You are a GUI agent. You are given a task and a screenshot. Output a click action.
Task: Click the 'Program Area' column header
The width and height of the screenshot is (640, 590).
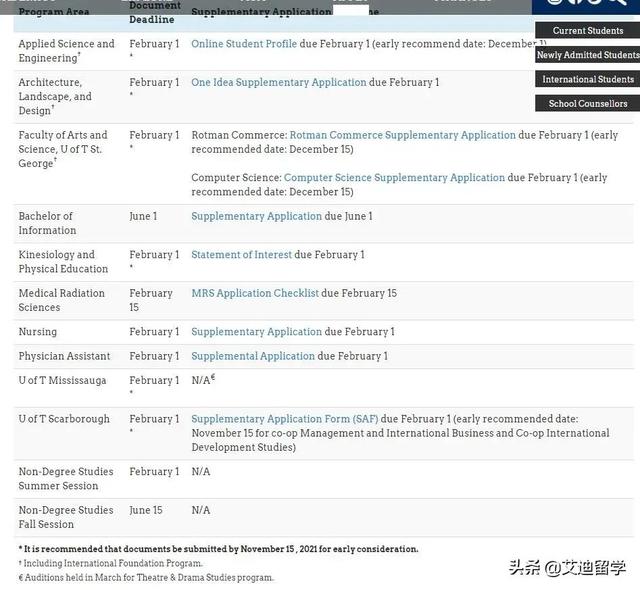pyautogui.click(x=54, y=11)
